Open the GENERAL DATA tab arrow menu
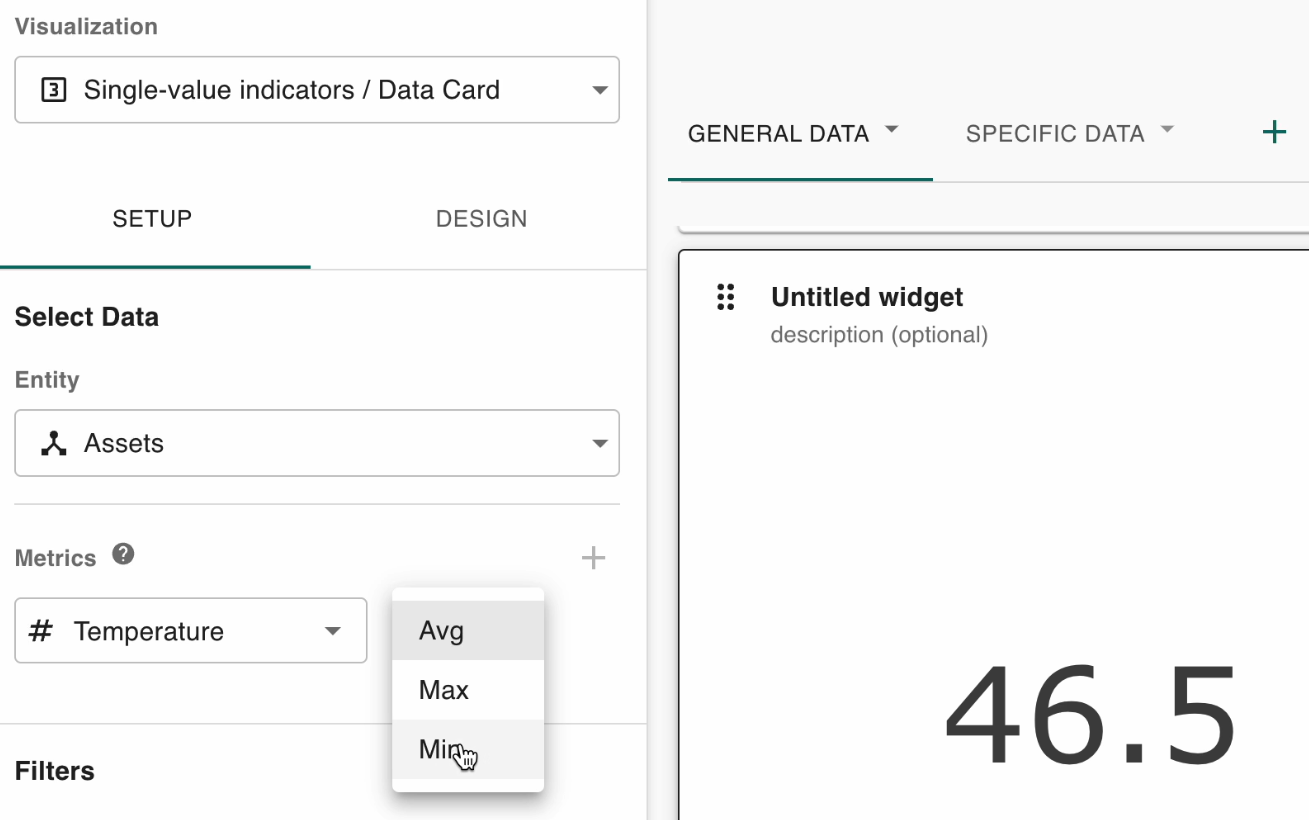 click(x=892, y=130)
